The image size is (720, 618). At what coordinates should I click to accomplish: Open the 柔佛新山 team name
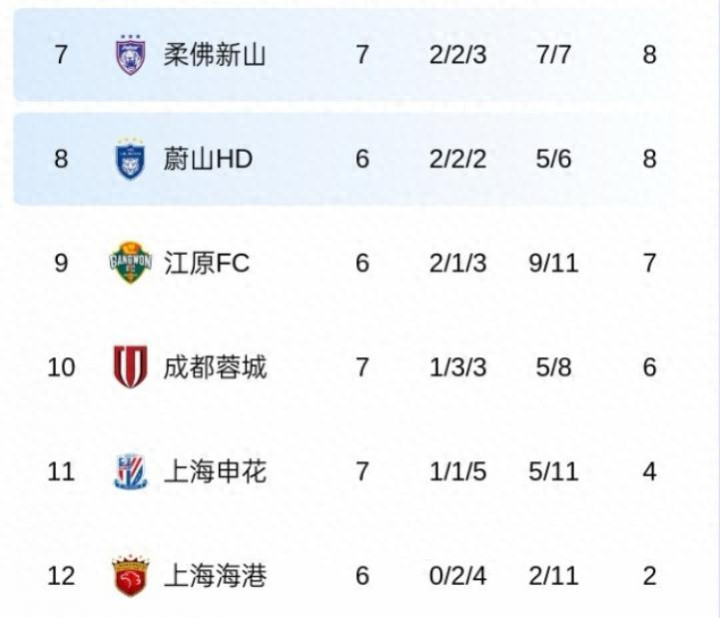[x=215, y=54]
